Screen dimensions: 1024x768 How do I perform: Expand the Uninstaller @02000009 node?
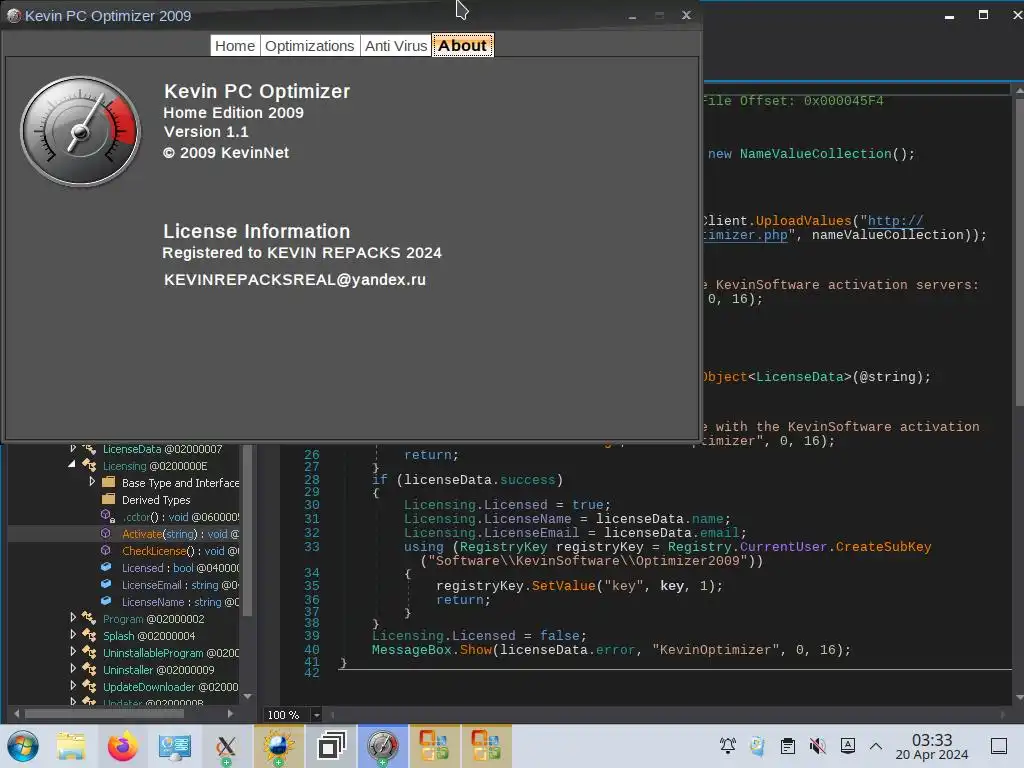(x=73, y=668)
